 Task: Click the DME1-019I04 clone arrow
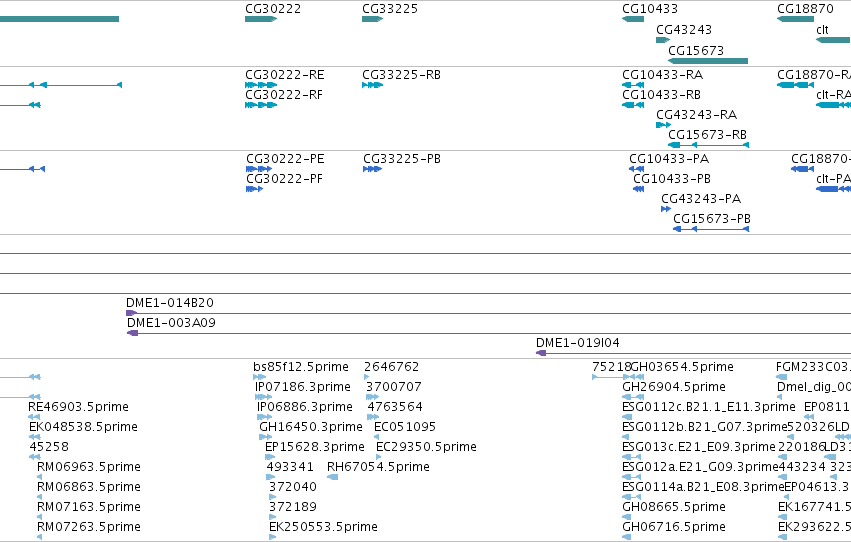[541, 353]
